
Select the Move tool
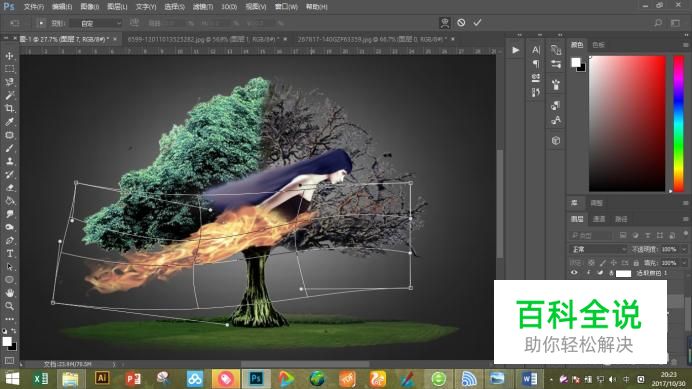[x=9, y=56]
